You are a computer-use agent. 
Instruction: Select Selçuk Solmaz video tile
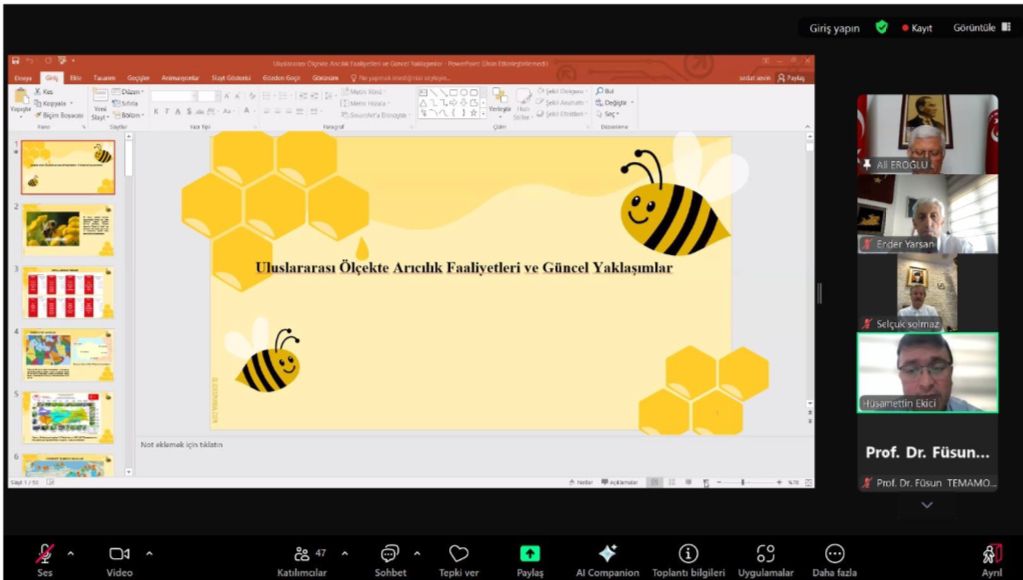(927, 292)
